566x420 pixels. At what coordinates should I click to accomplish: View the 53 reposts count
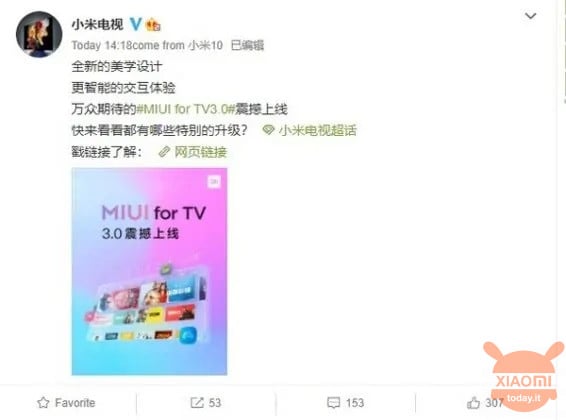pos(215,403)
